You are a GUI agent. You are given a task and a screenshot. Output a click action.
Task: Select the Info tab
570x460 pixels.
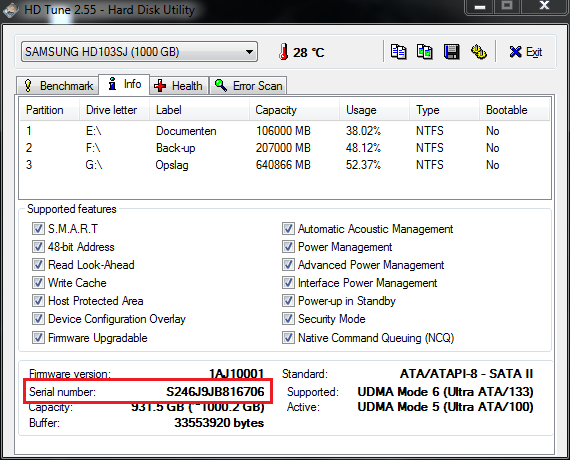[124, 84]
